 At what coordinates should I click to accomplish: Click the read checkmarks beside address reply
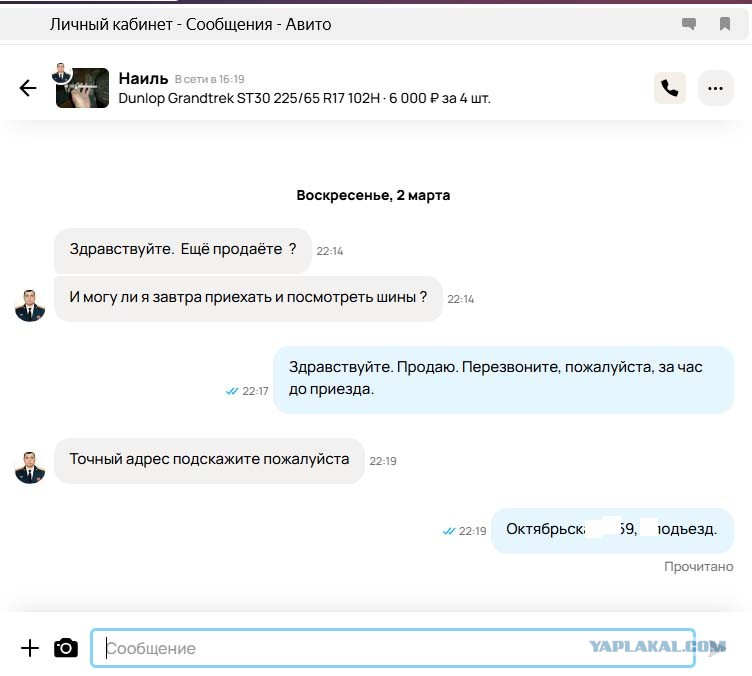[x=449, y=531]
